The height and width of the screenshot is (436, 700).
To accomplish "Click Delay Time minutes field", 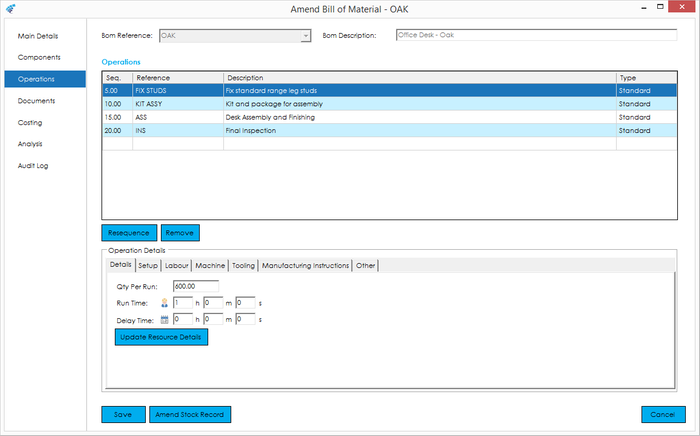I will click(213, 320).
